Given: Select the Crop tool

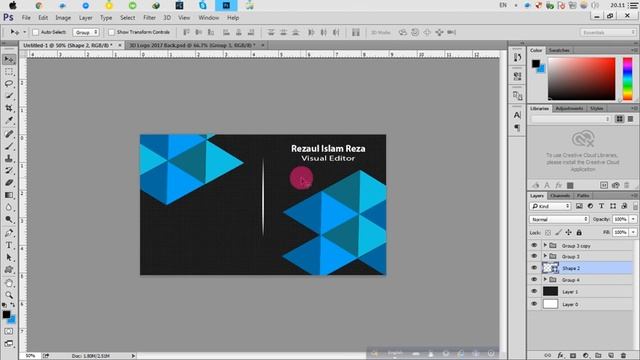Looking at the screenshot, I should click(x=9, y=108).
